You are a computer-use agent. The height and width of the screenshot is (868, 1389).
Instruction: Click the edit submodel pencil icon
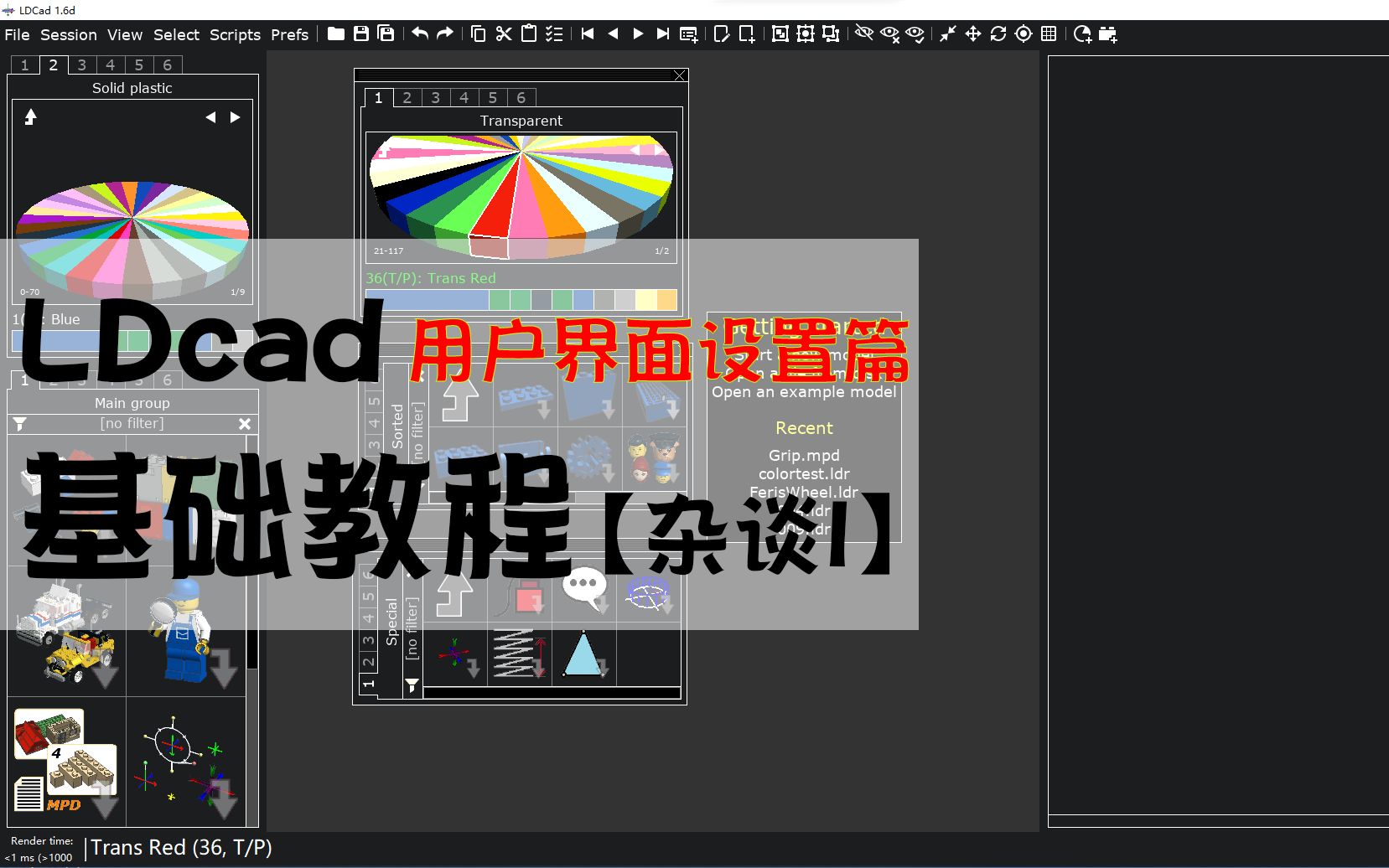point(722,34)
